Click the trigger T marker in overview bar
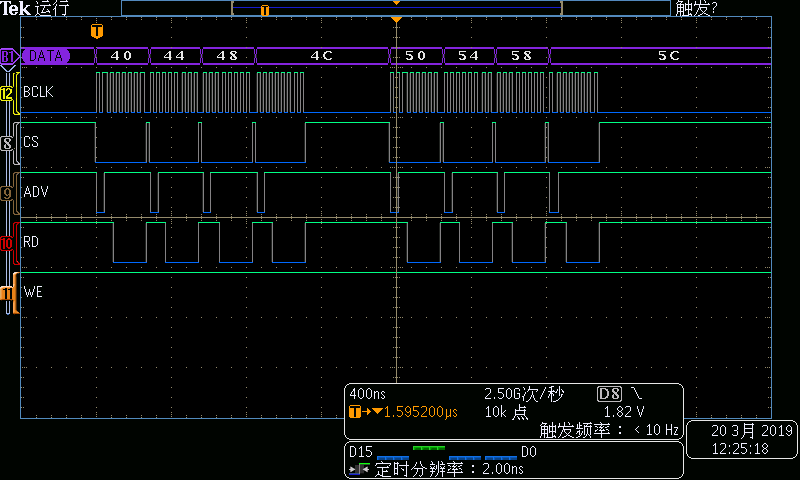 pyautogui.click(x=265, y=10)
